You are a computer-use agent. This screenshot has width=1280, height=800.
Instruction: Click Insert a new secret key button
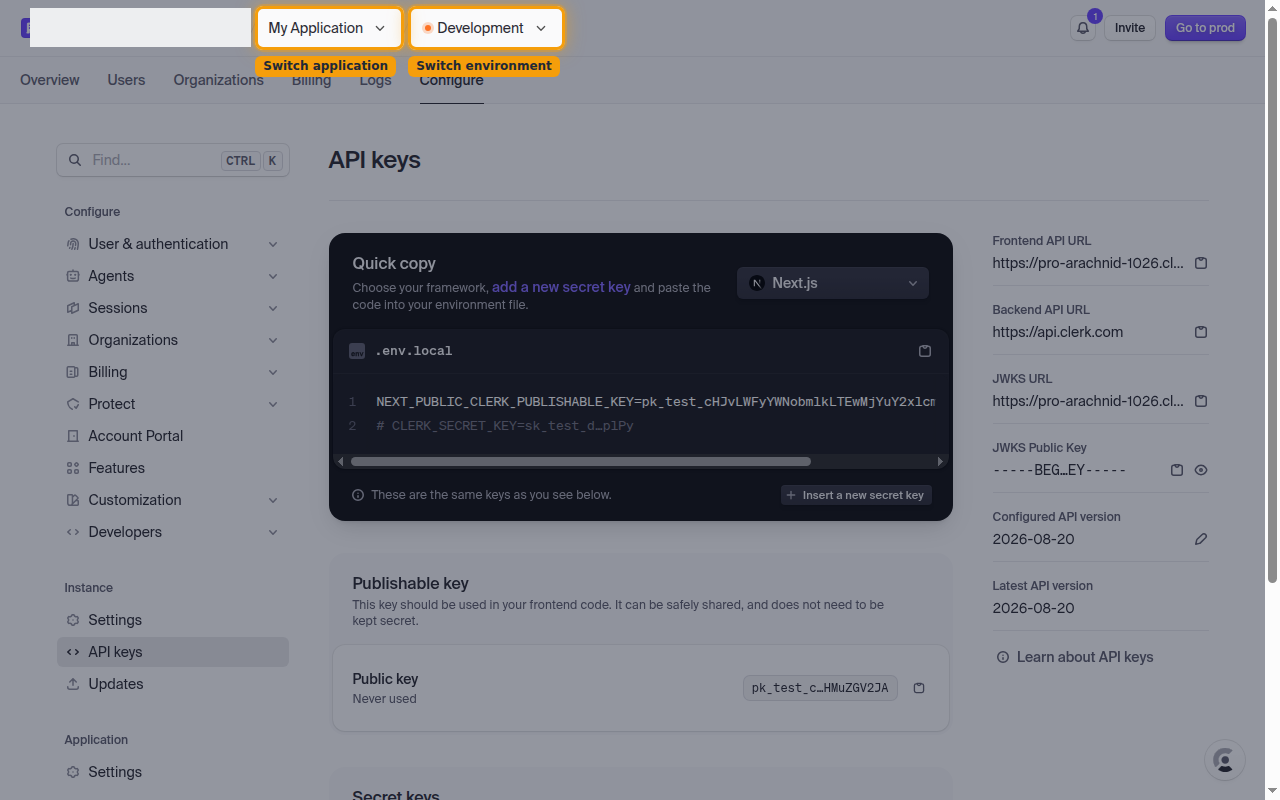pyautogui.click(x=856, y=495)
